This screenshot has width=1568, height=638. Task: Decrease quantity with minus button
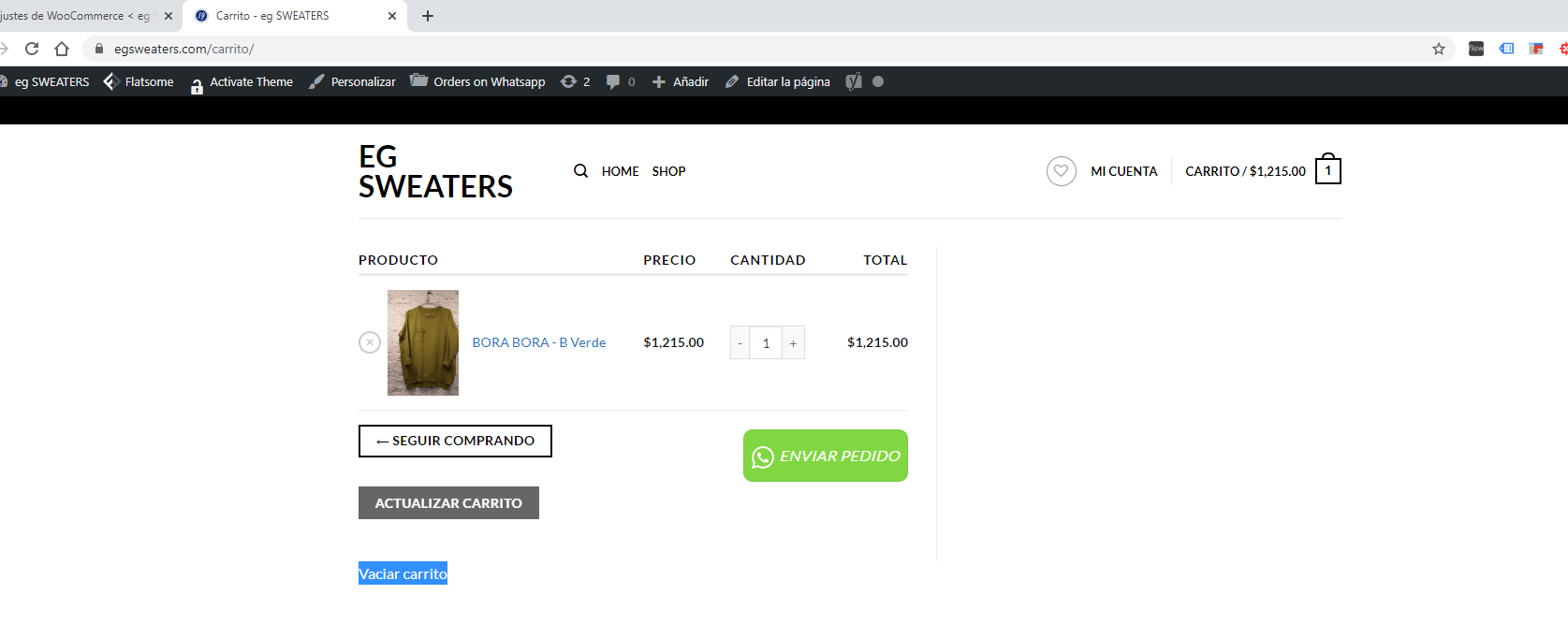[740, 343]
